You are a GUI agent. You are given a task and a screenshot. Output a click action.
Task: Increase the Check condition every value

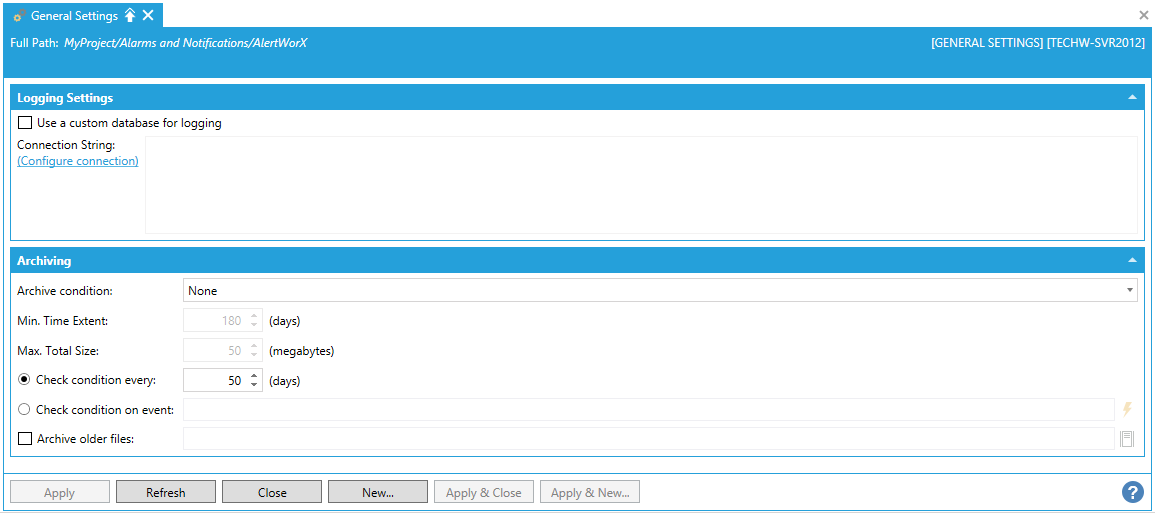pos(254,376)
